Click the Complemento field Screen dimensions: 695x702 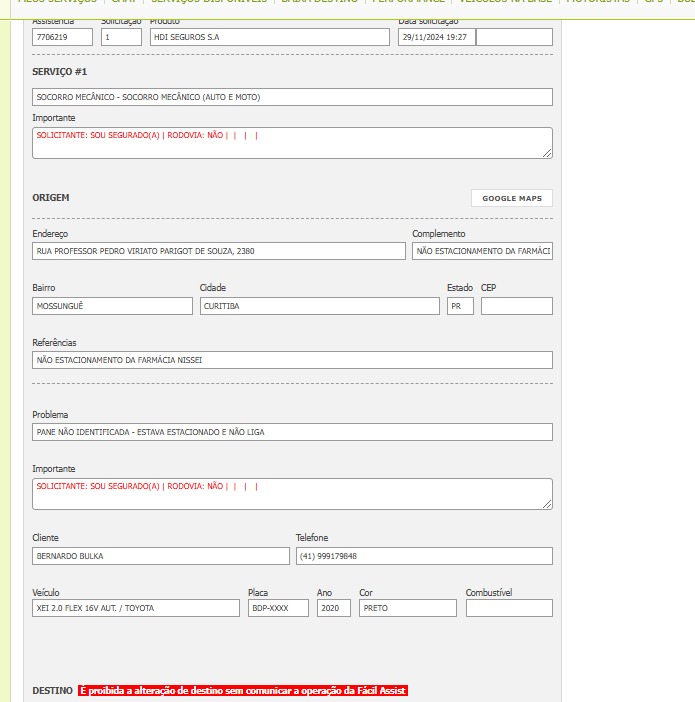pos(482,251)
